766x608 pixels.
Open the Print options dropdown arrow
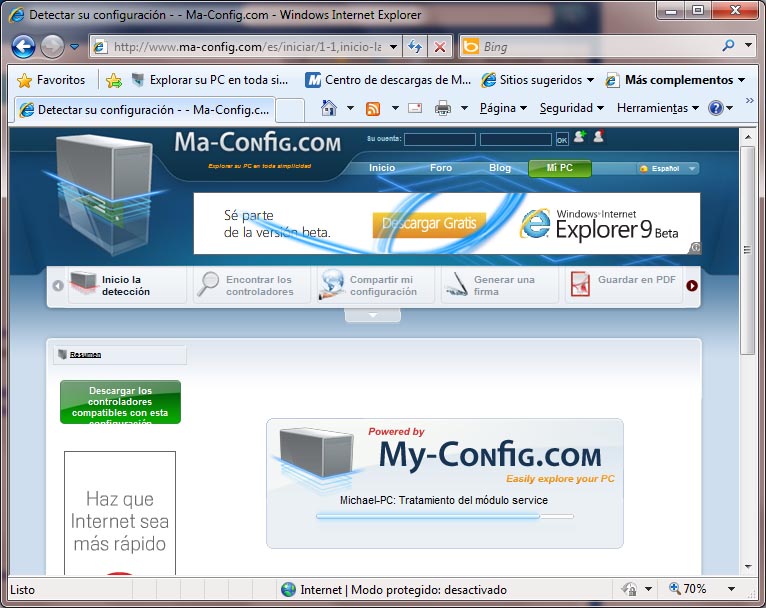(x=464, y=108)
